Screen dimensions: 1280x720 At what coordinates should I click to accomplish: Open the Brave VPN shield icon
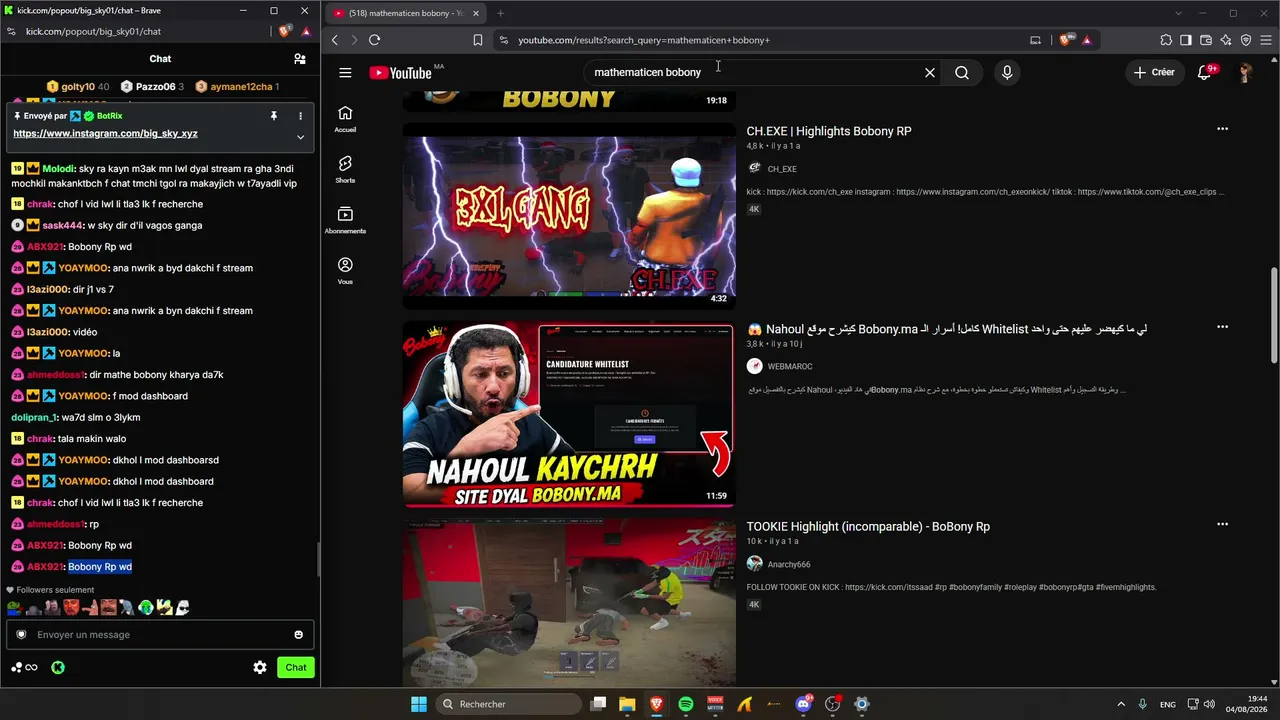coord(1246,40)
